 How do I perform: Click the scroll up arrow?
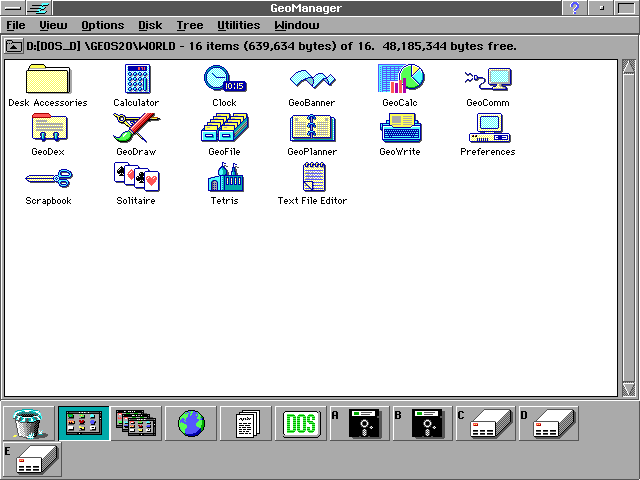click(629, 67)
